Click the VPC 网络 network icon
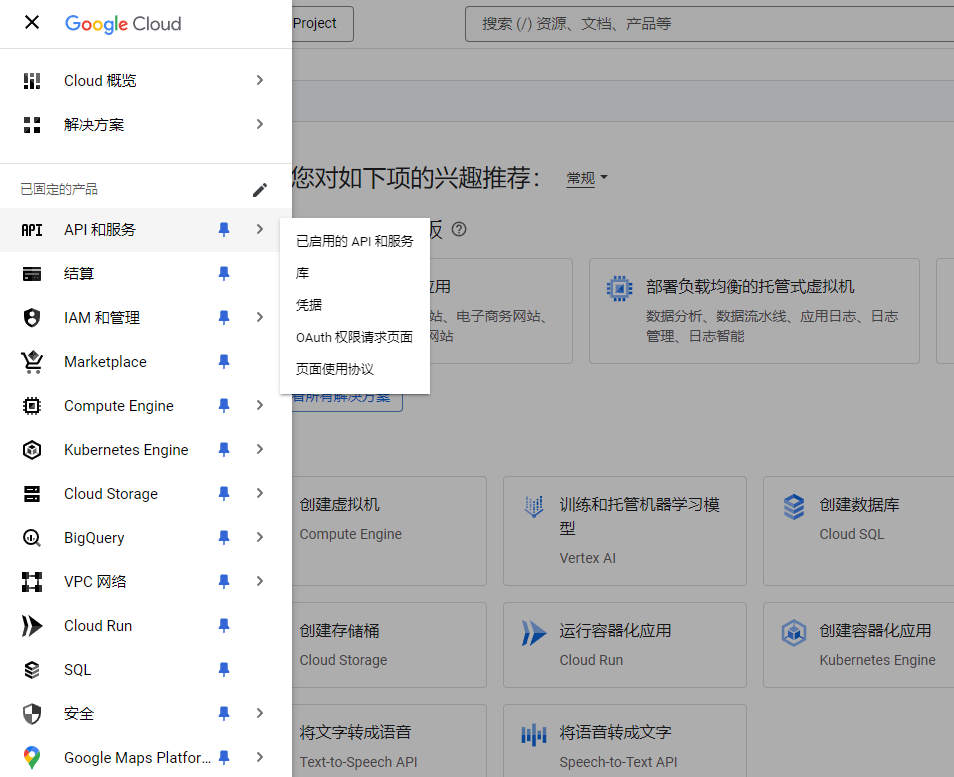 click(x=32, y=582)
